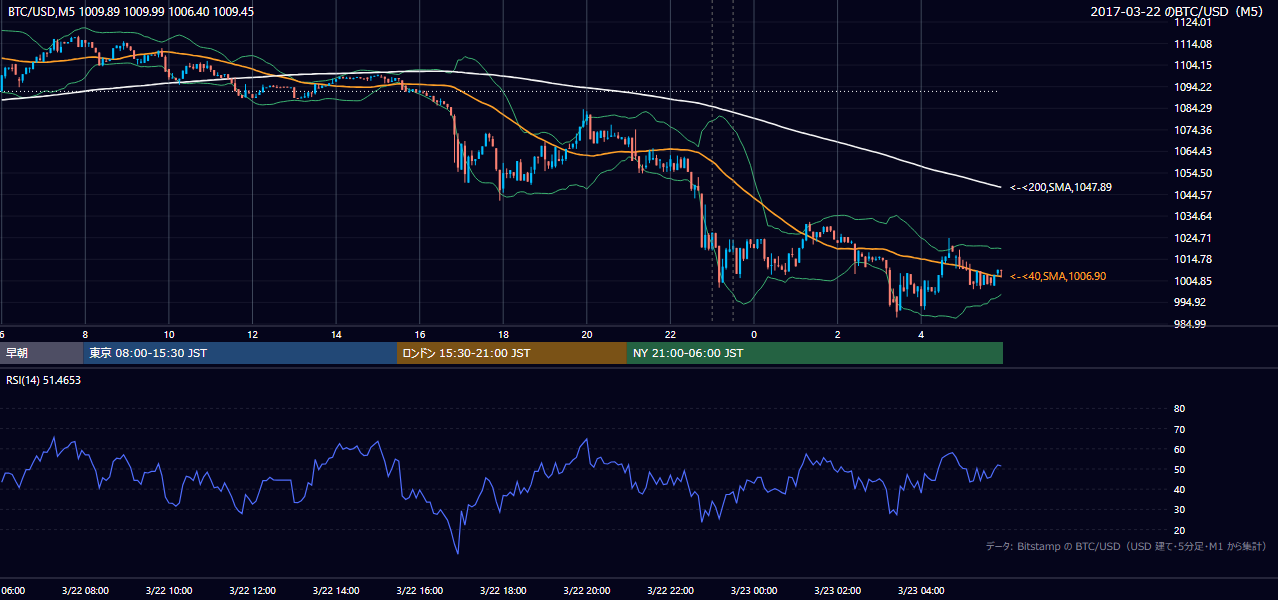Image resolution: width=1278 pixels, height=600 pixels.
Task: Click price axis value 1084.29
Action: pos(1193,108)
